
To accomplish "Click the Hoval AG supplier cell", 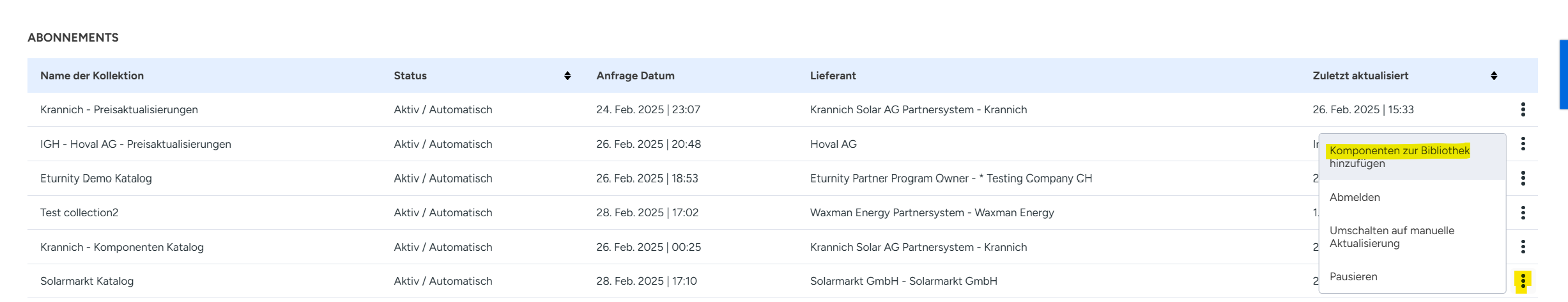I will click(833, 145).
